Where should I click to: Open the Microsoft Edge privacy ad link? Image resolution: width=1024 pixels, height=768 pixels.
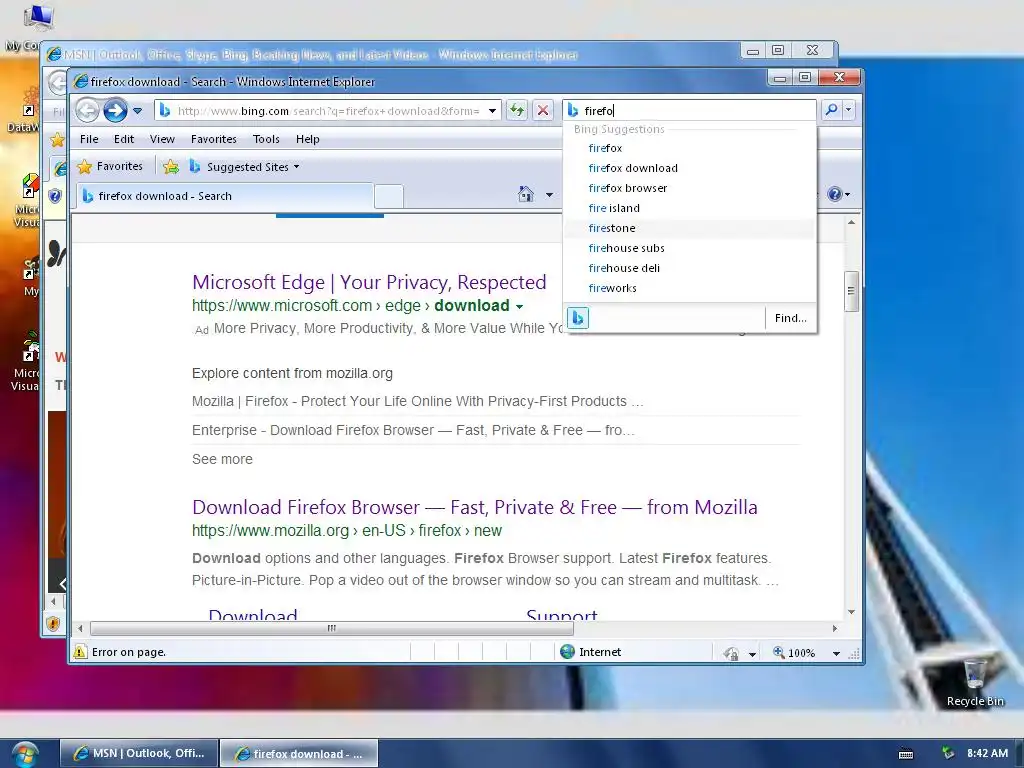pos(369,282)
